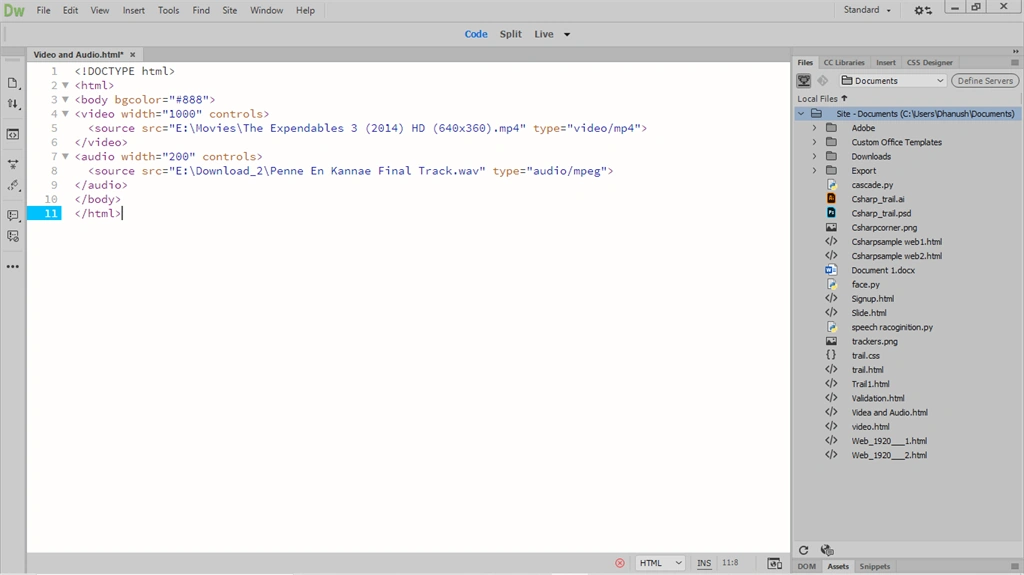Close the Video and Audio.html document tab
Viewport: 1024px width, 575px height.
tap(133, 55)
